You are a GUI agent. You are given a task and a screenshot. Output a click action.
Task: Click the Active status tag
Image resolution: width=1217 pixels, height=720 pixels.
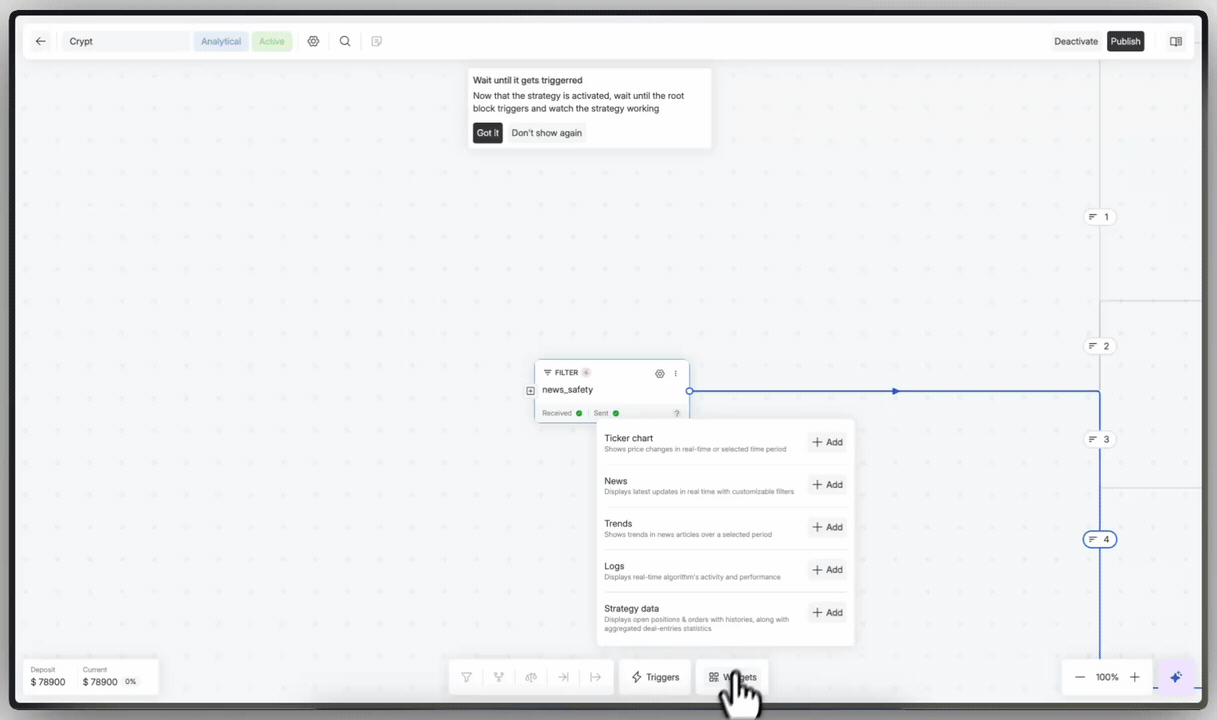[x=272, y=41]
